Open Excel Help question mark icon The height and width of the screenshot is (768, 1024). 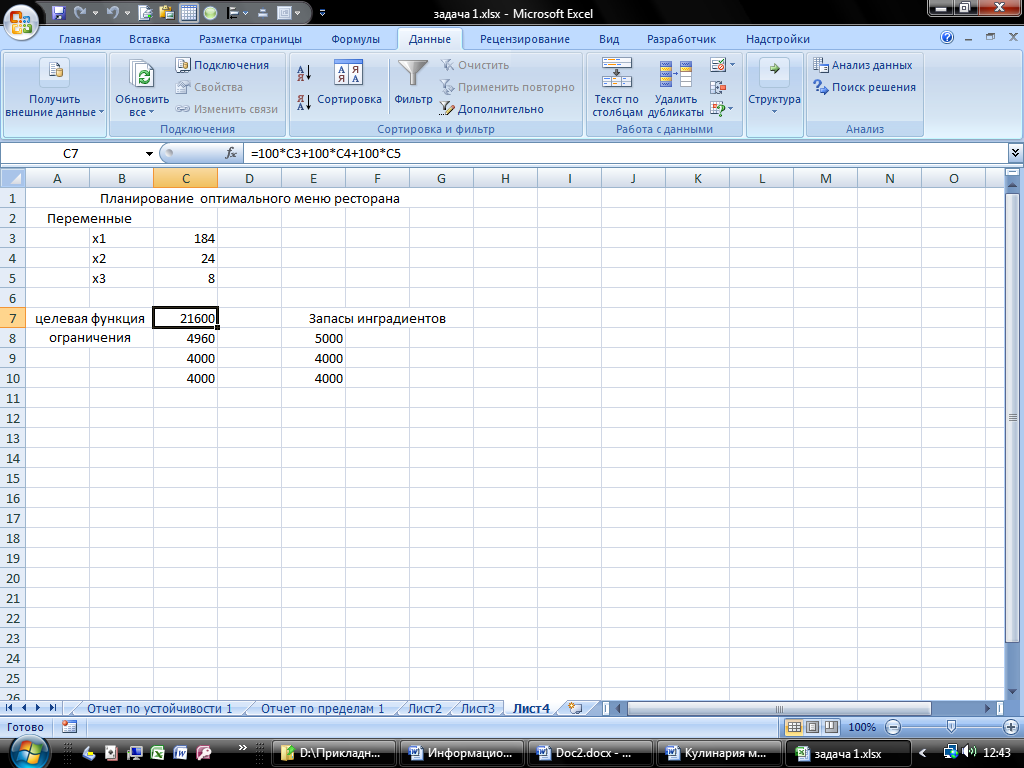947,38
